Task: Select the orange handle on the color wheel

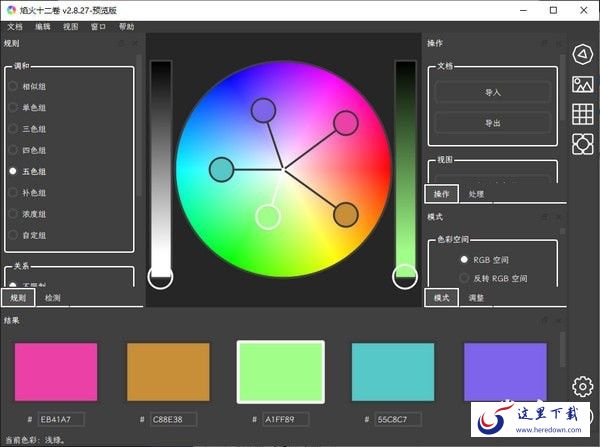Action: click(345, 213)
